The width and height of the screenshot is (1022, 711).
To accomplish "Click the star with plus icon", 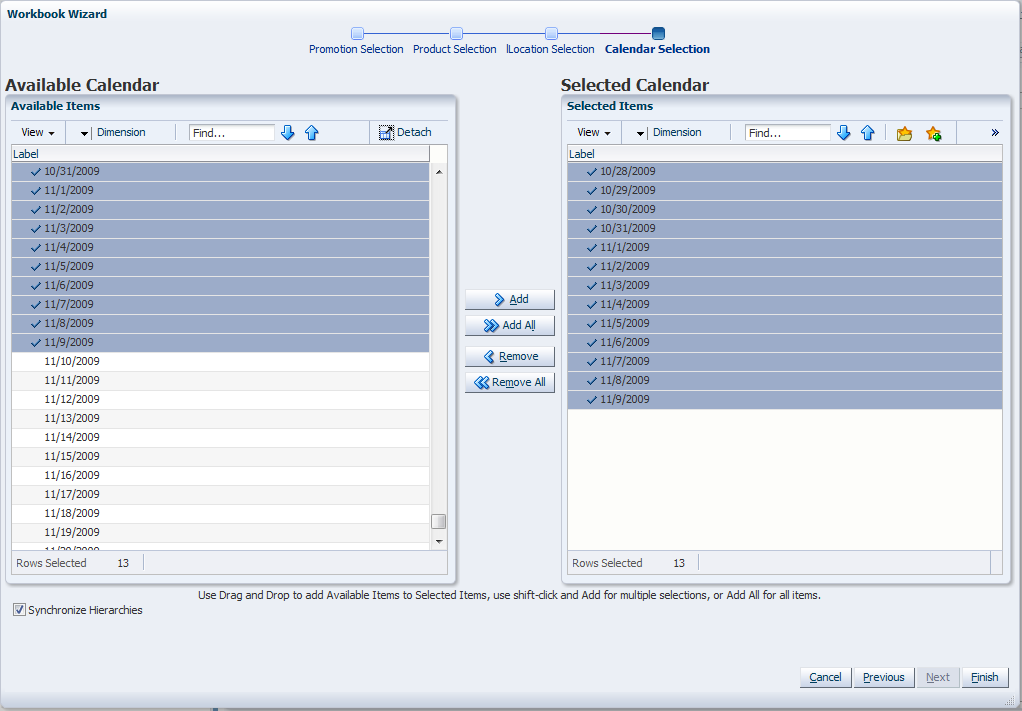I will point(933,134).
